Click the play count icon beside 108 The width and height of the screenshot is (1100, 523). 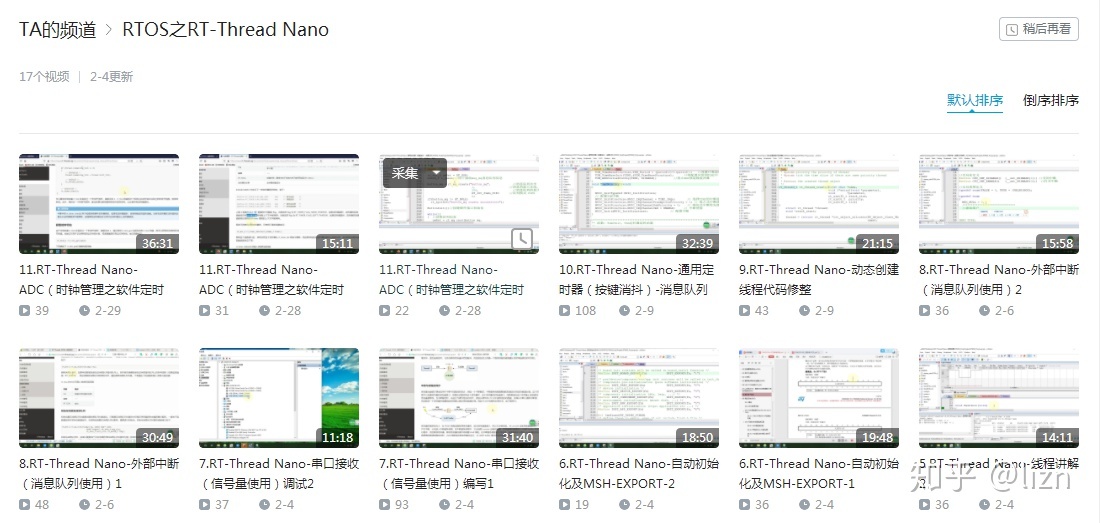[x=564, y=311]
